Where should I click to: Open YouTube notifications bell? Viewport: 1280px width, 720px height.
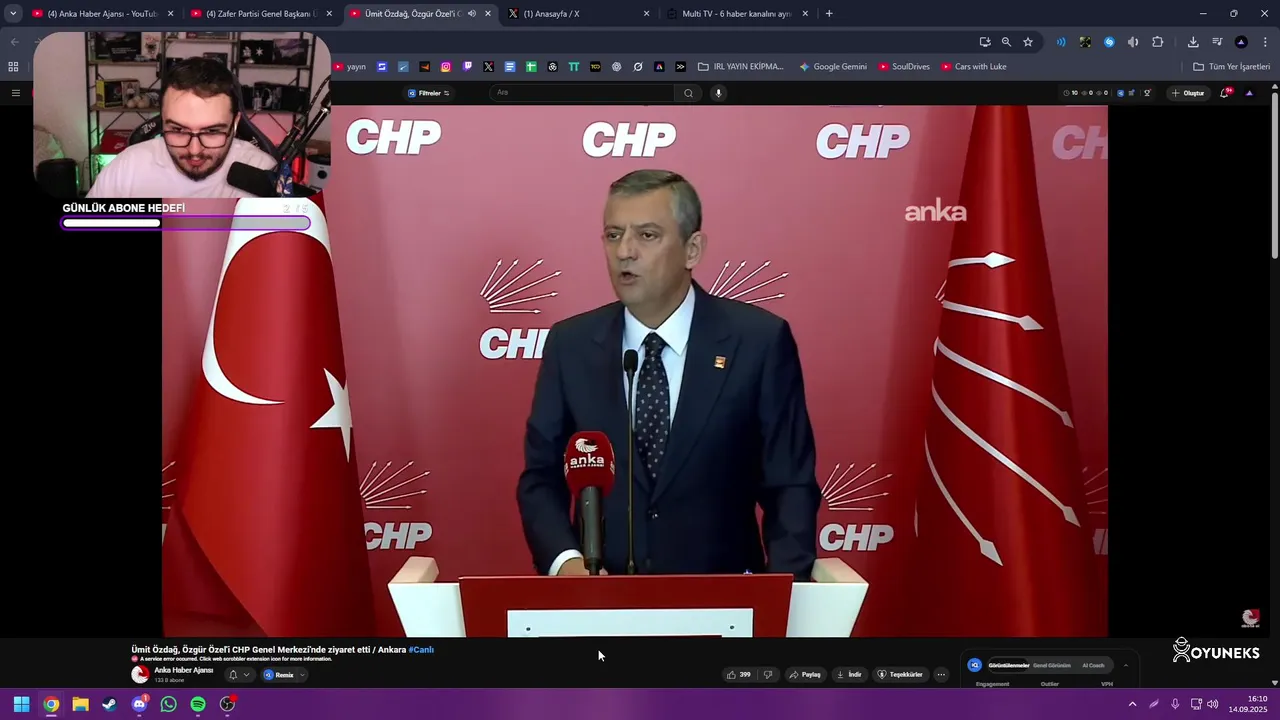tap(1225, 93)
